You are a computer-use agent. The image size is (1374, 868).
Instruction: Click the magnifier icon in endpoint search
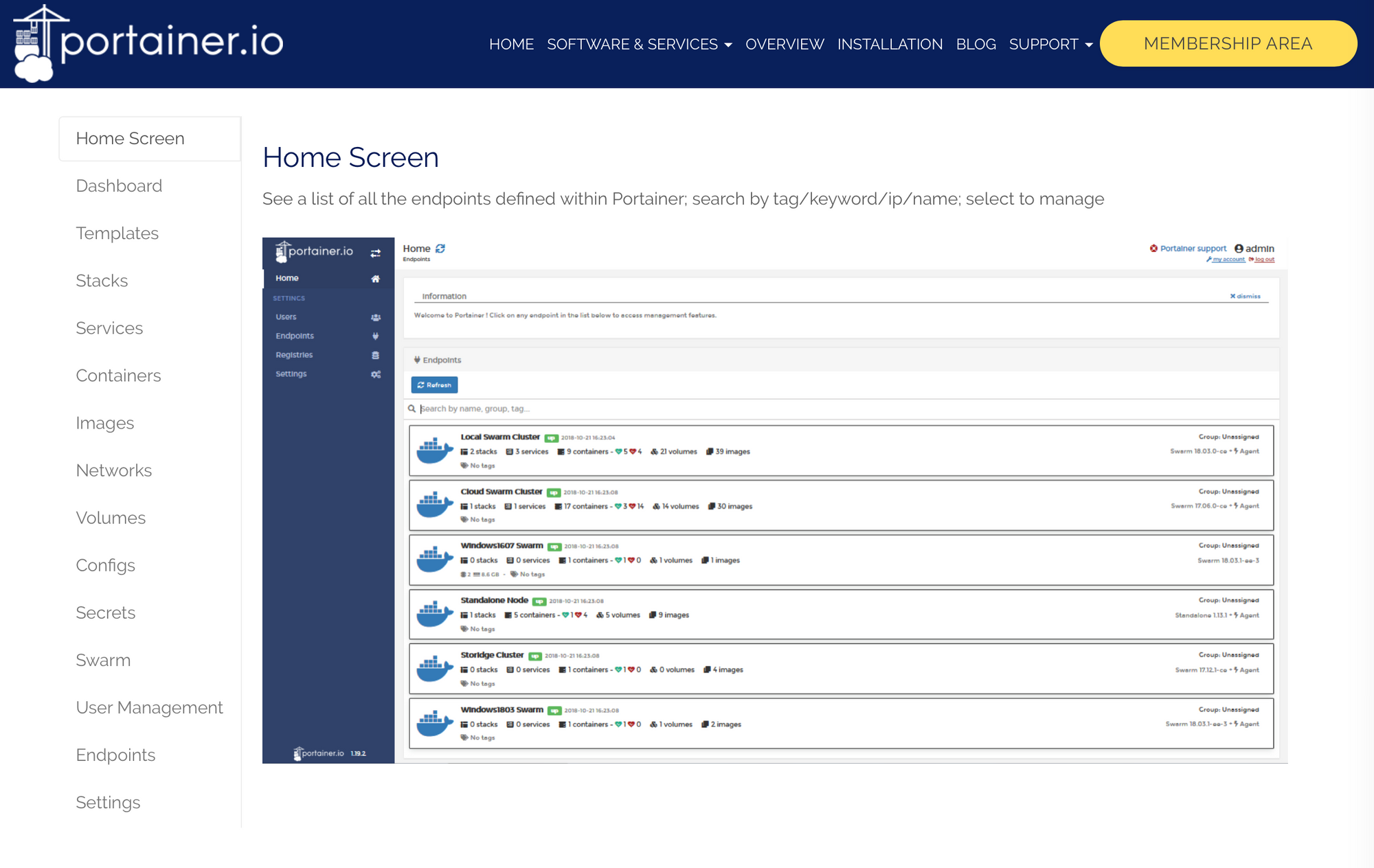pos(412,409)
